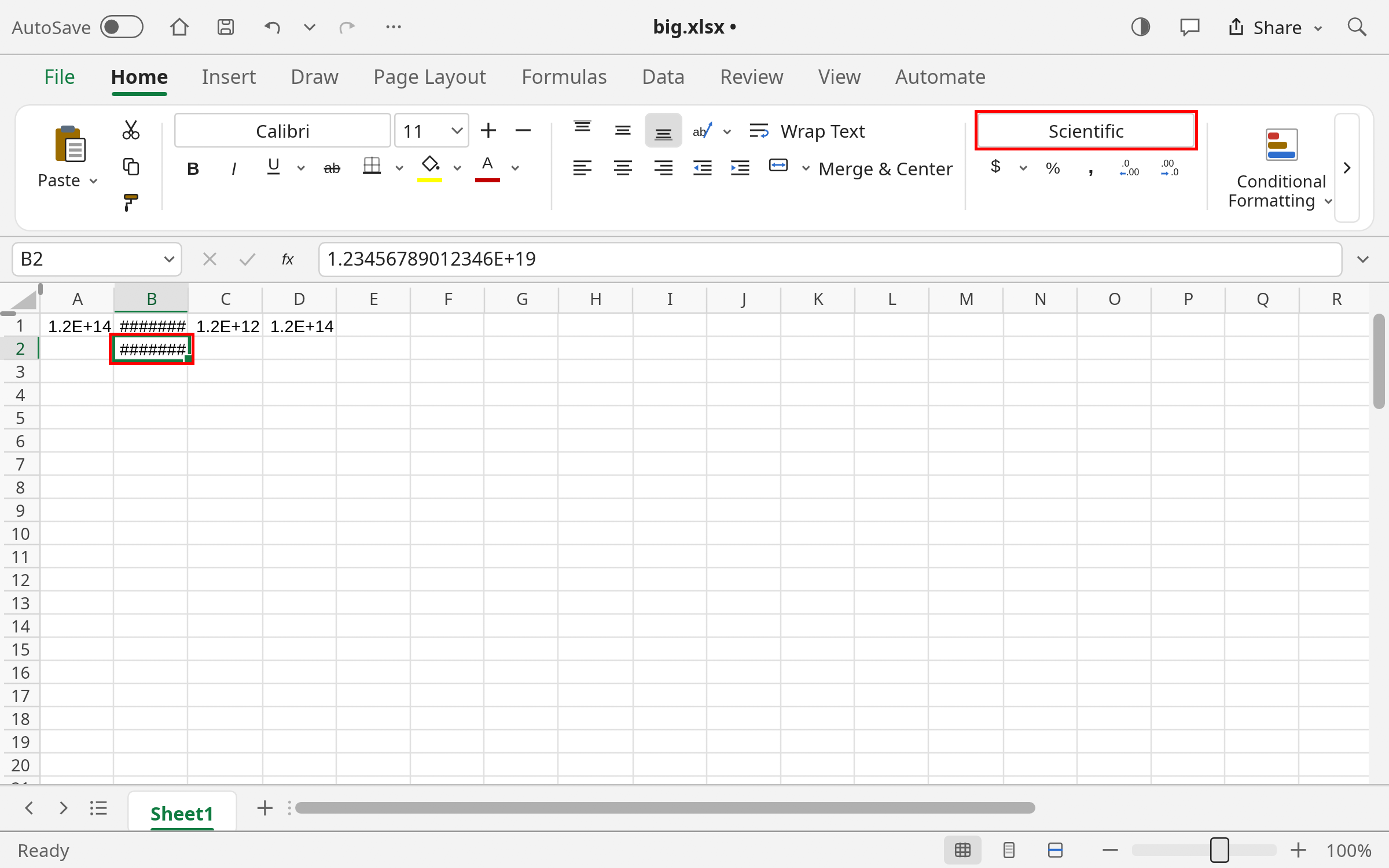Open the Data tab
Image resolution: width=1389 pixels, height=868 pixels.
click(x=663, y=77)
